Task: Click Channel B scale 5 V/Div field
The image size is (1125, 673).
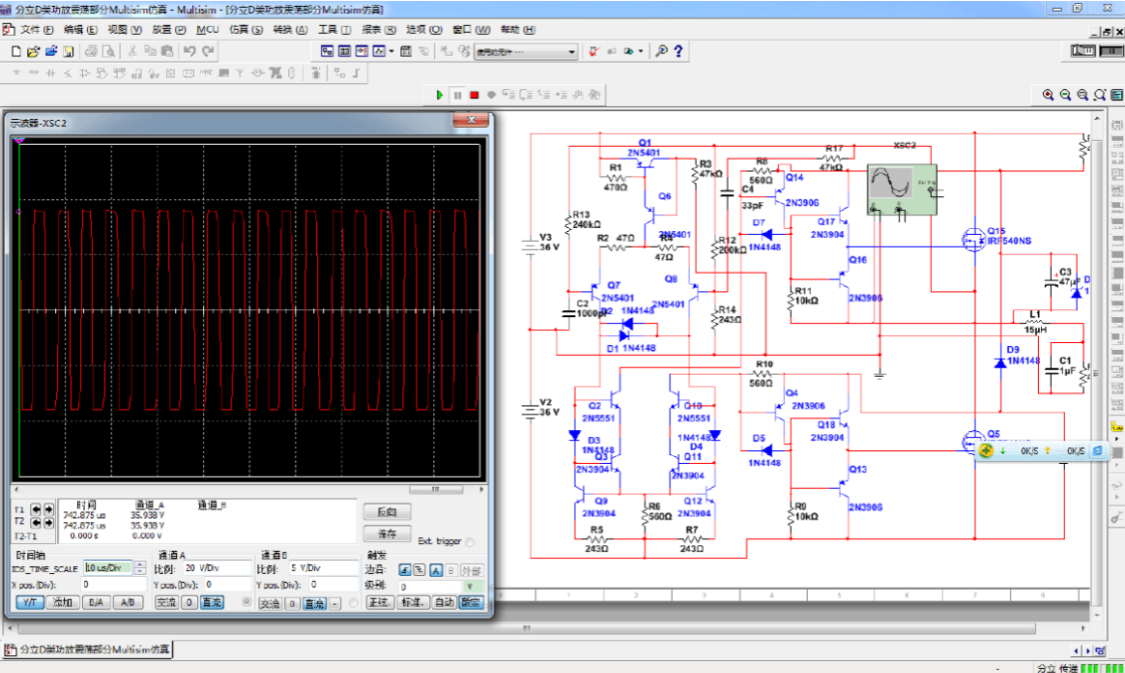Action: point(322,568)
